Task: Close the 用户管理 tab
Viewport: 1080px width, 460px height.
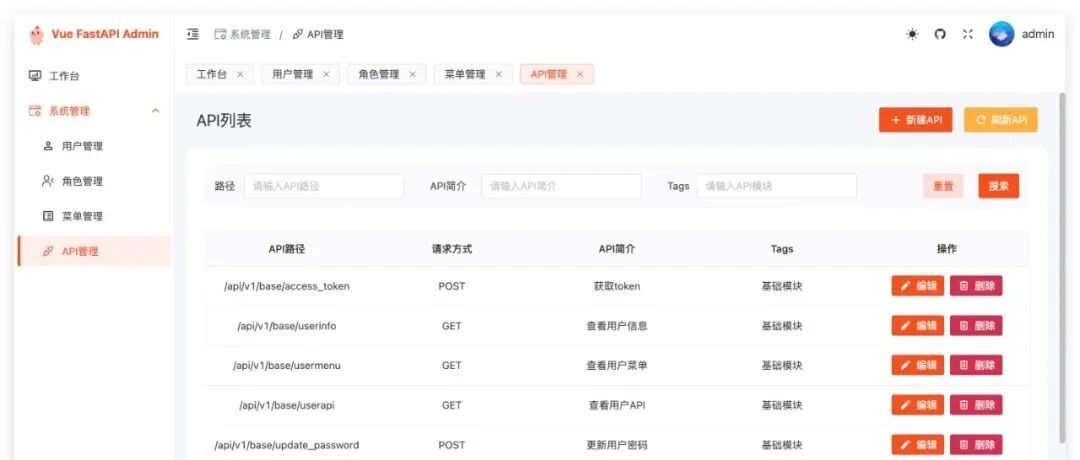Action: (326, 74)
